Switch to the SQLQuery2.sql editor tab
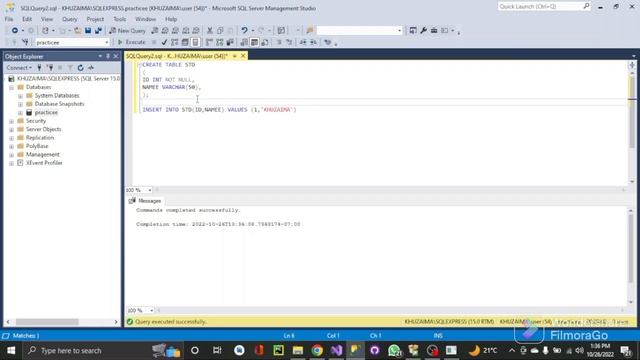Screen dimensions: 640x360 click(177, 56)
